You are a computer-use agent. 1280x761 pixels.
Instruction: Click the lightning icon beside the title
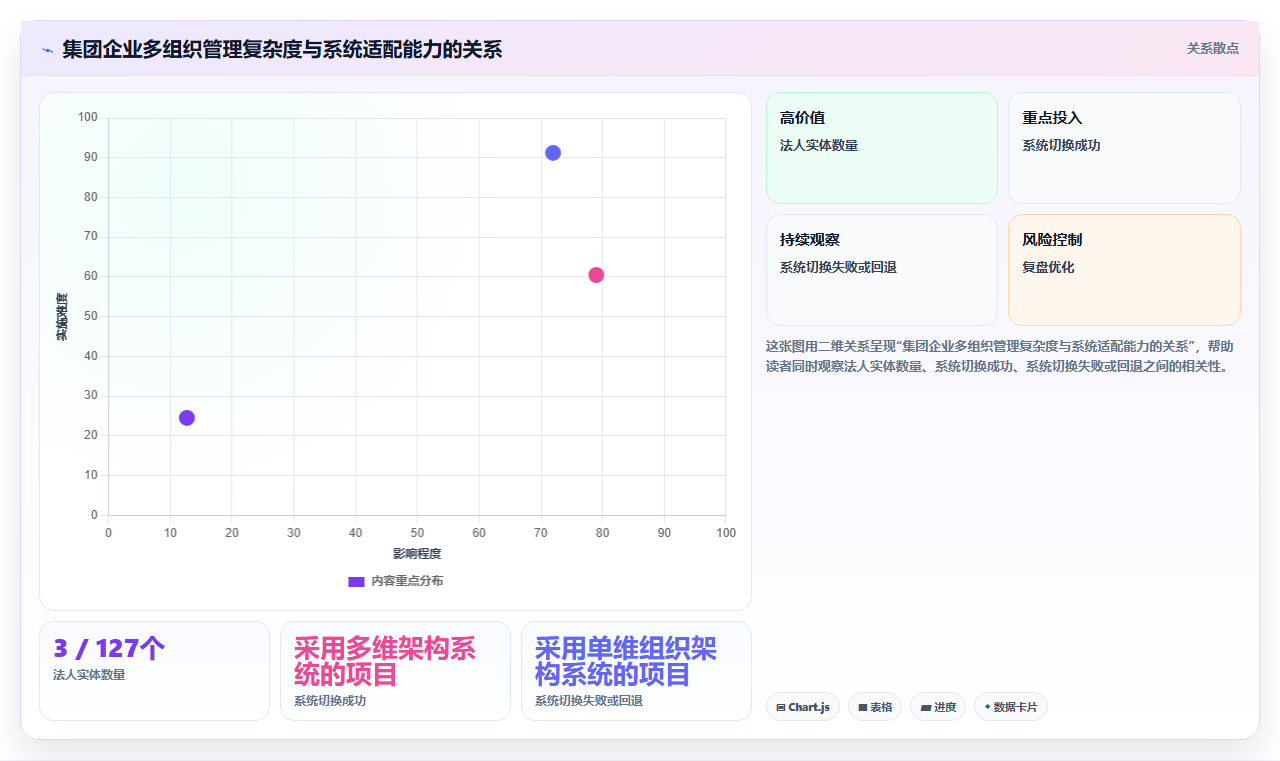[47, 49]
